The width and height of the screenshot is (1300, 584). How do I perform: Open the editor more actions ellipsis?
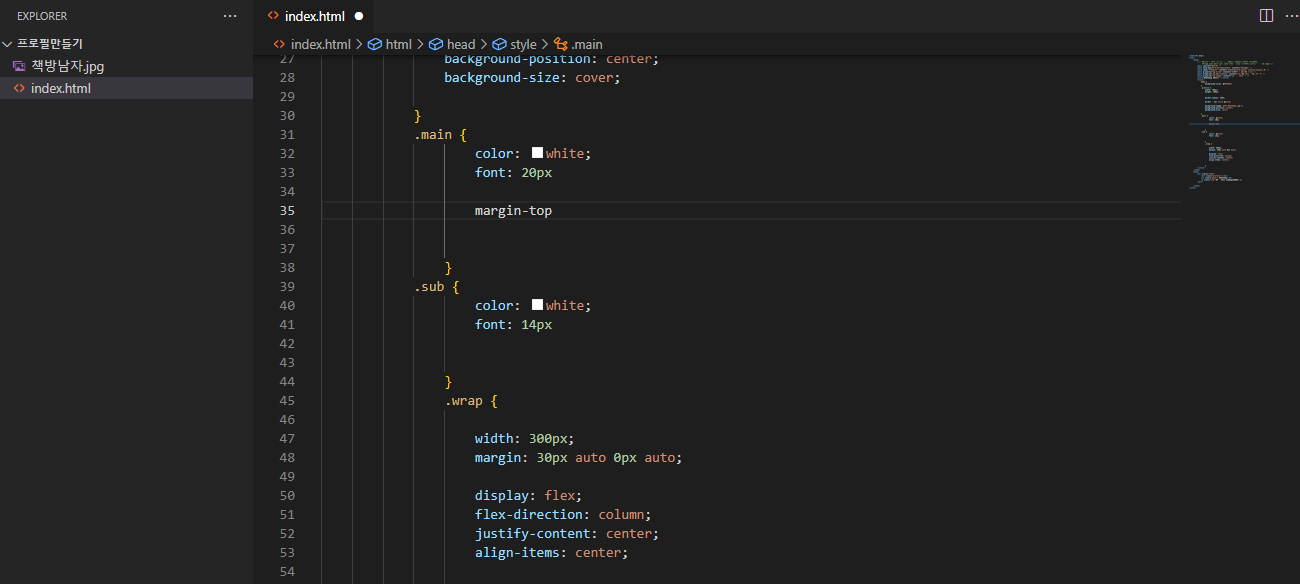point(1290,16)
